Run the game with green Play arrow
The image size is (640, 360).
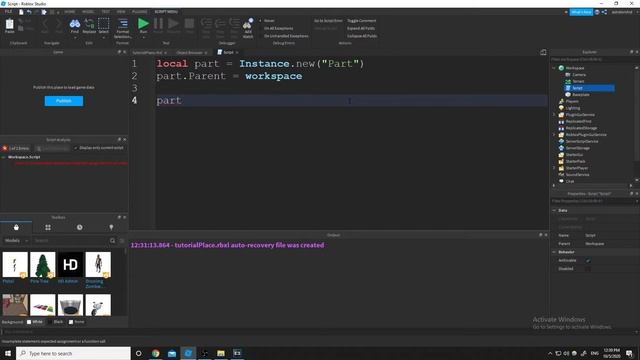click(x=143, y=23)
